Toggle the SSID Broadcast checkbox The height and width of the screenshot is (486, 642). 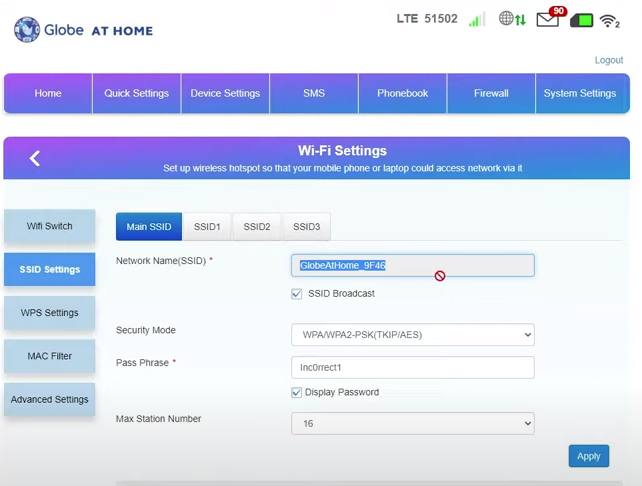point(296,294)
